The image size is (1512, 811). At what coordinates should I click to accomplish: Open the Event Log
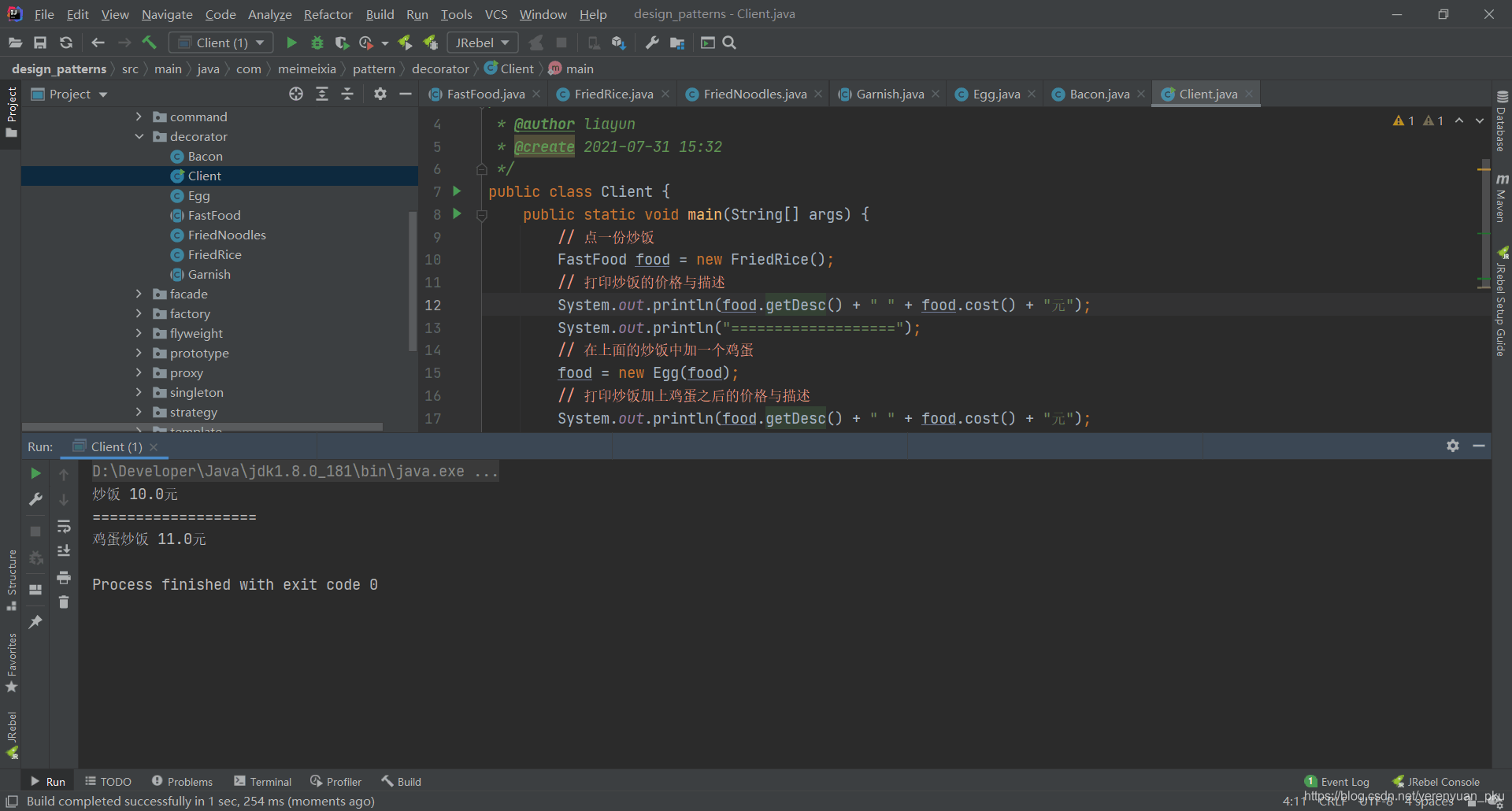coord(1337,781)
